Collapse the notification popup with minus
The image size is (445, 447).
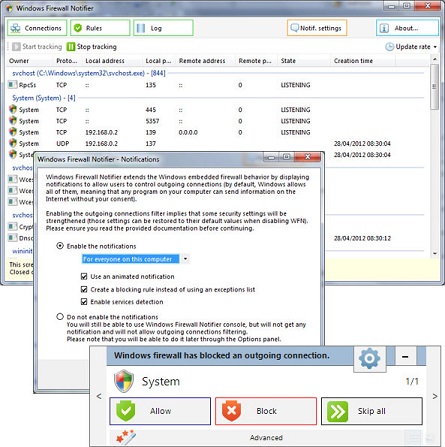[x=405, y=356]
